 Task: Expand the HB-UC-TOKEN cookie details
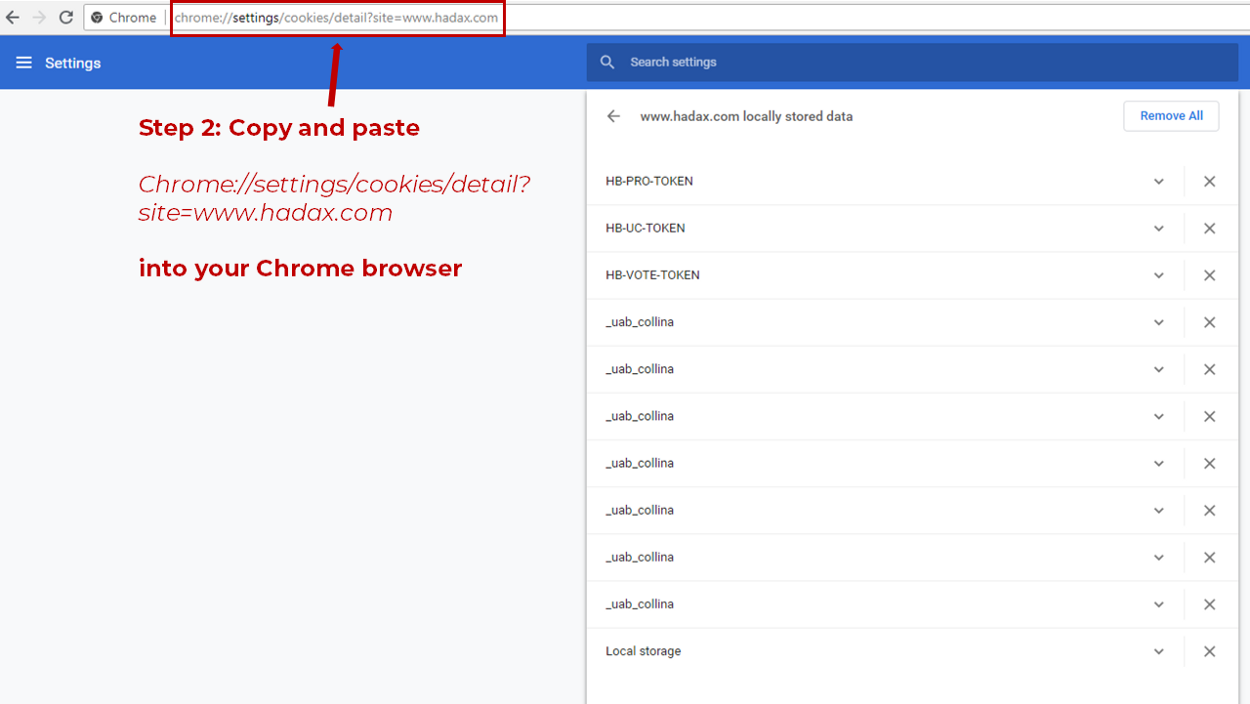click(1159, 229)
